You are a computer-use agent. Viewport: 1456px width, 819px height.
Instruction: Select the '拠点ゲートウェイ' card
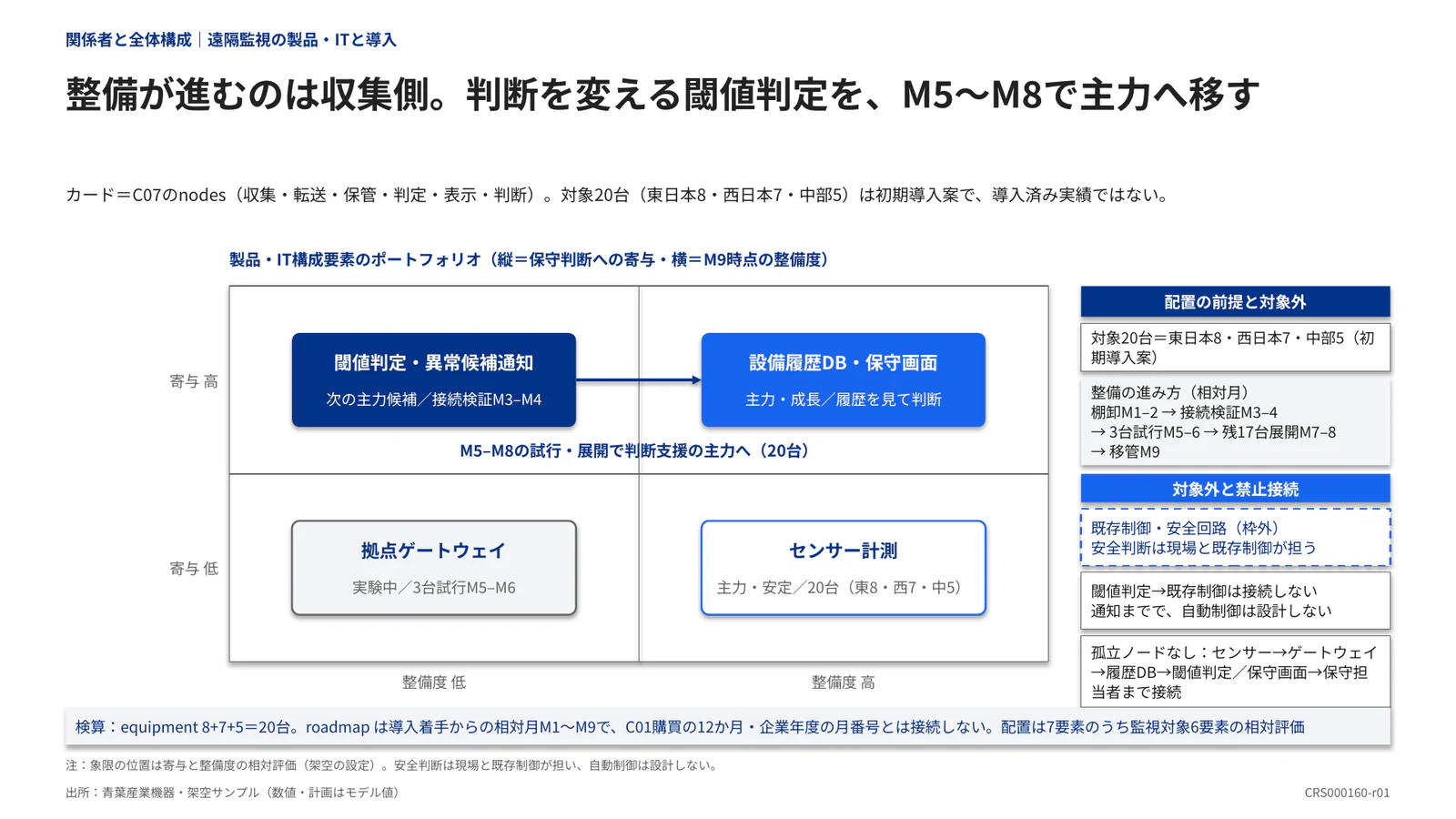pyautogui.click(x=434, y=568)
